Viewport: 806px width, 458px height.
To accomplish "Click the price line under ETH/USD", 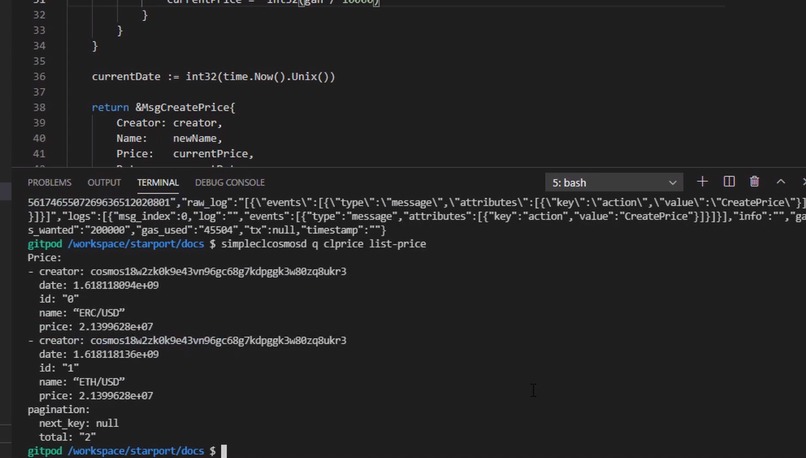I will click(x=96, y=396).
